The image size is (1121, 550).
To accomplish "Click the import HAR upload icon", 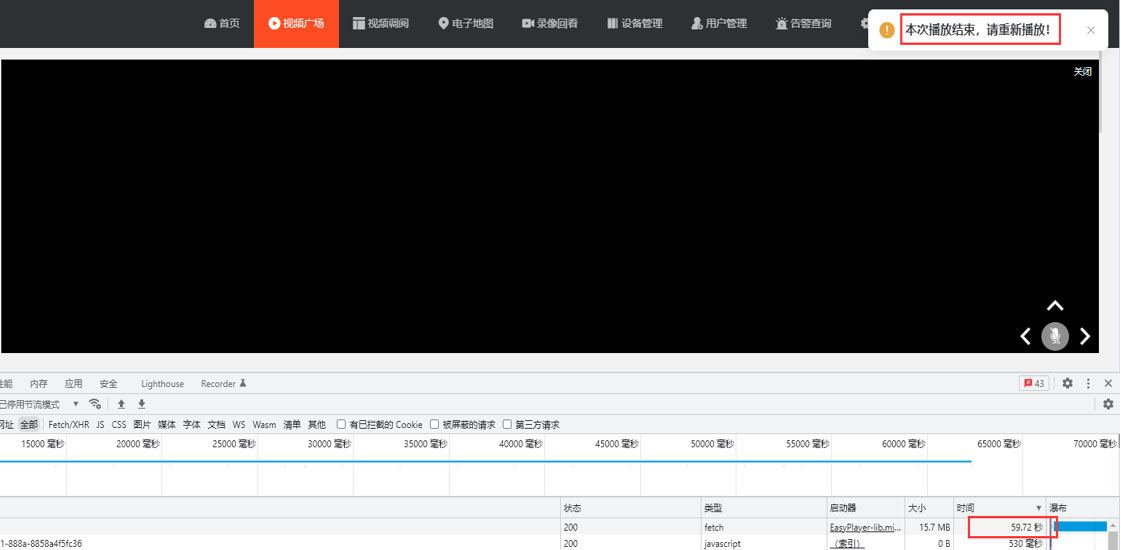I will [x=121, y=404].
